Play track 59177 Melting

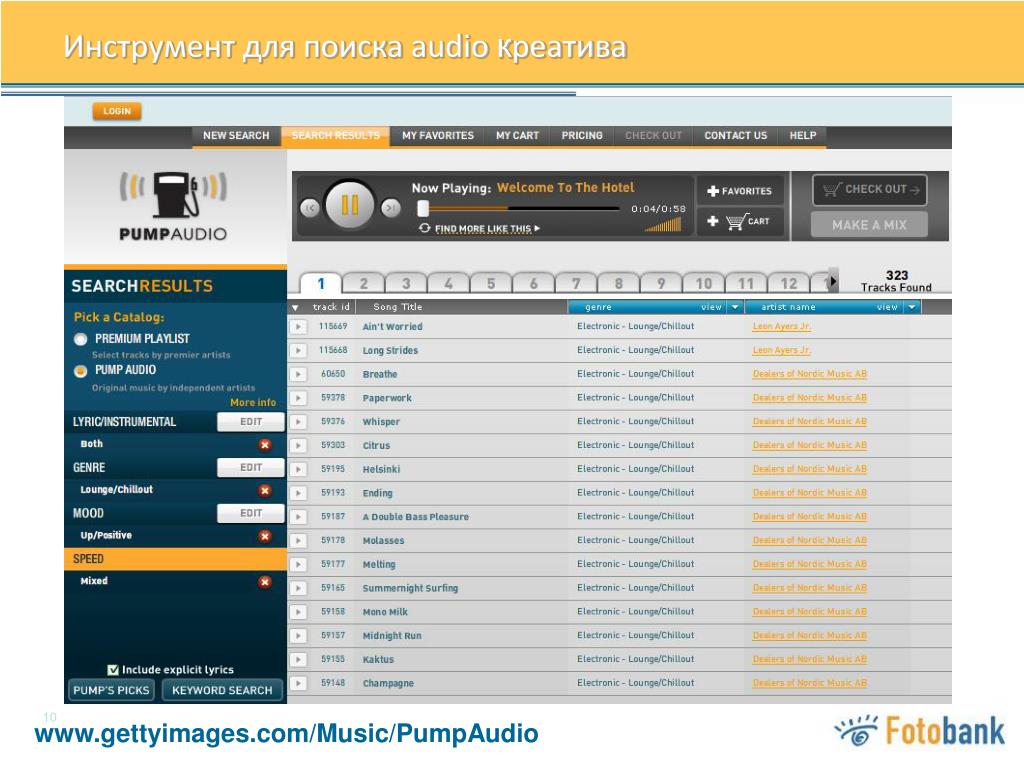point(298,564)
